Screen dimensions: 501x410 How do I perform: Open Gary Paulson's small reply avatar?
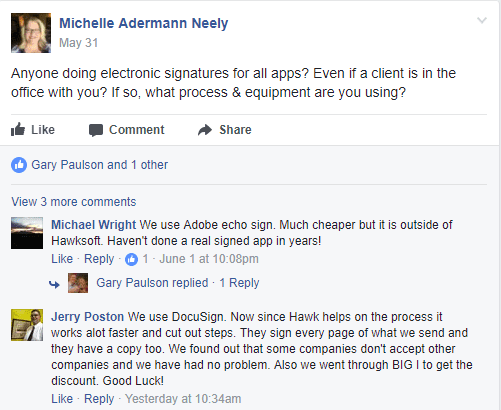[x=78, y=283]
